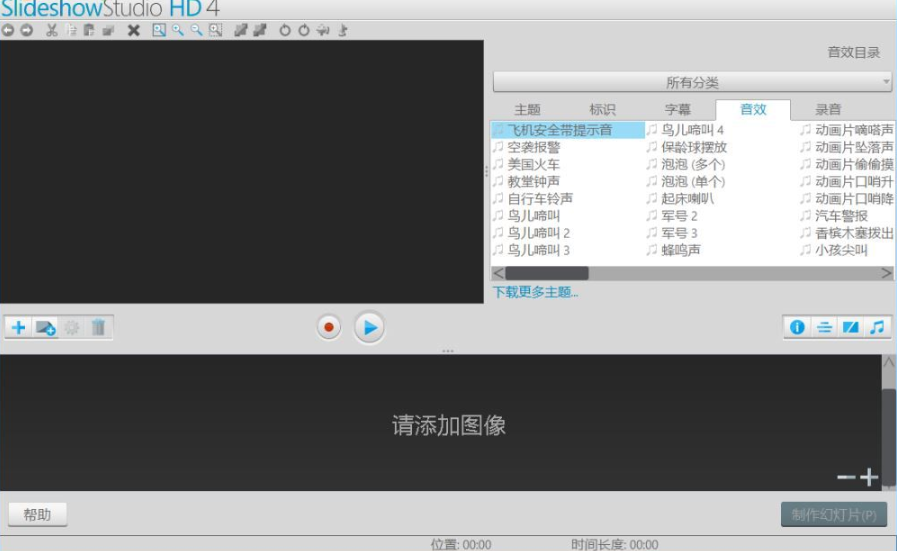Click the sound list horizontal scrollbar thumb
Image resolution: width=897 pixels, height=551 pixels.
pyautogui.click(x=546, y=273)
